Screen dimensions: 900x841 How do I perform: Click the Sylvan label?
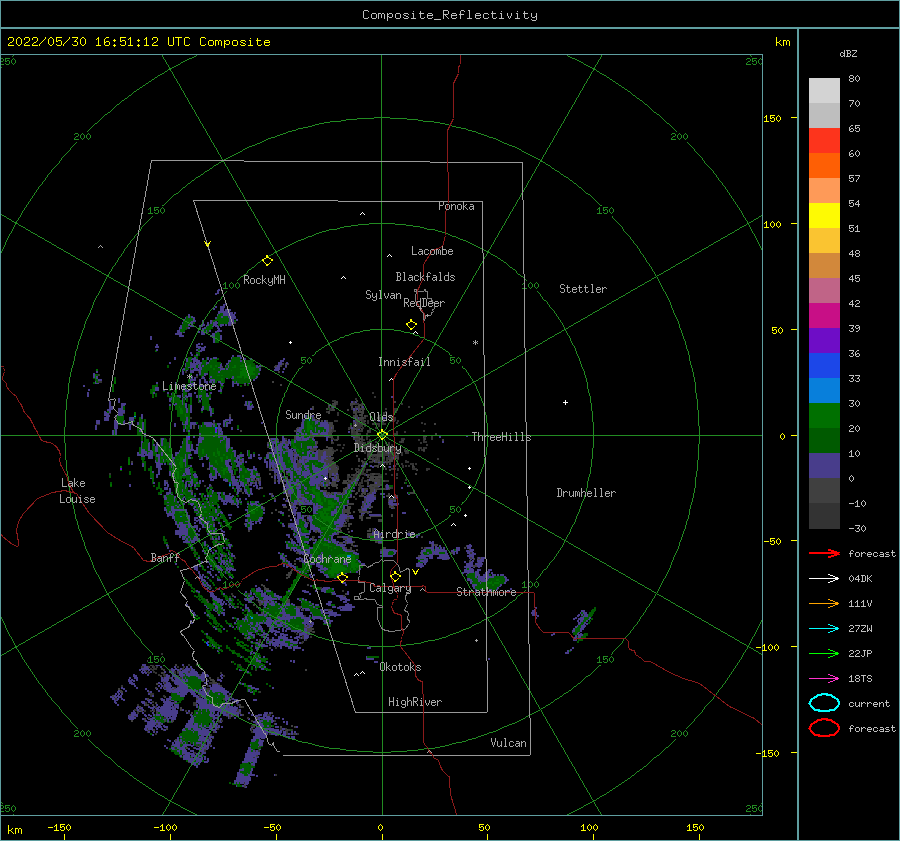[x=383, y=295]
